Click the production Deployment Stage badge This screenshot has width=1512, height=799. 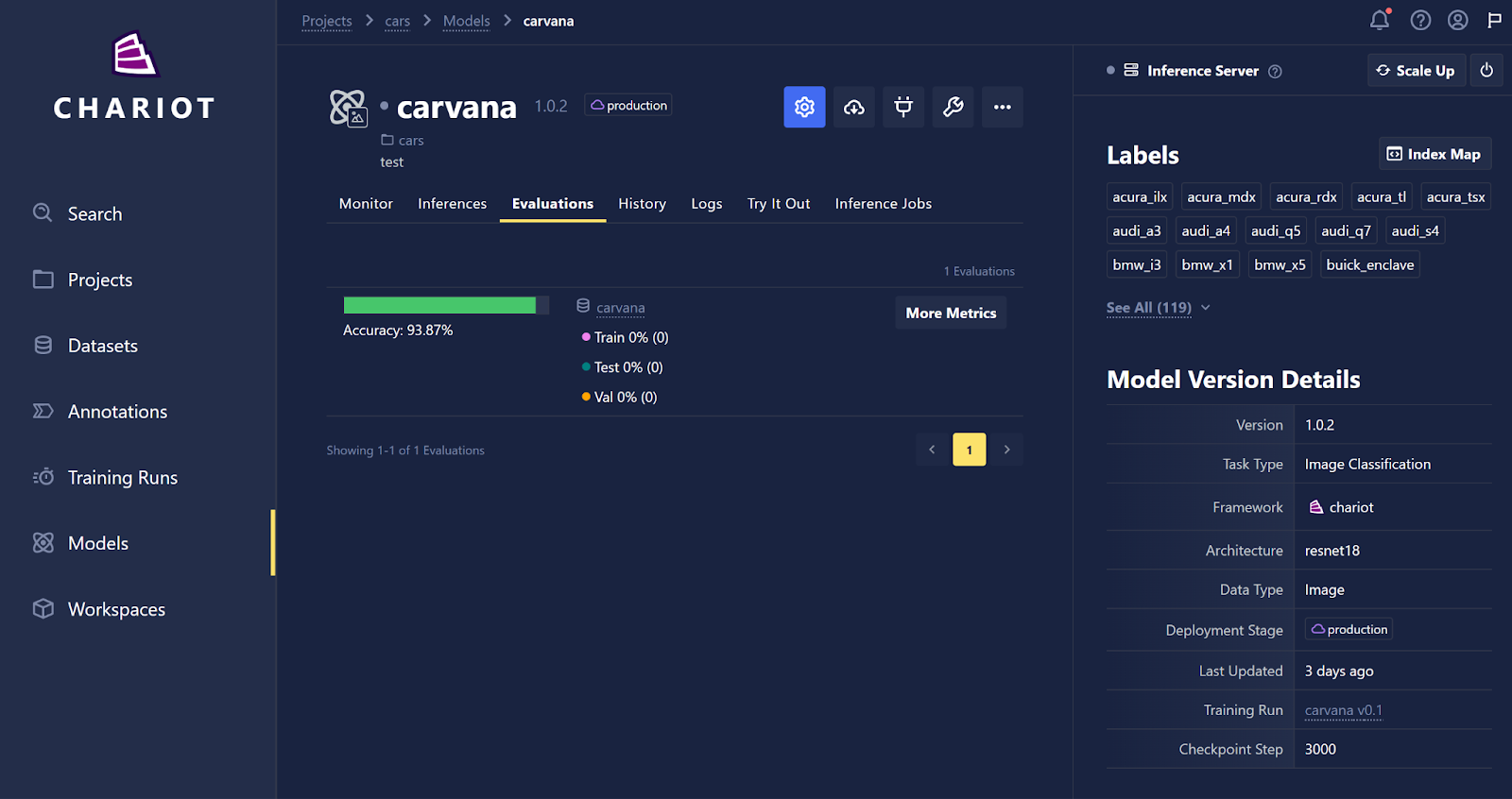click(x=1349, y=629)
